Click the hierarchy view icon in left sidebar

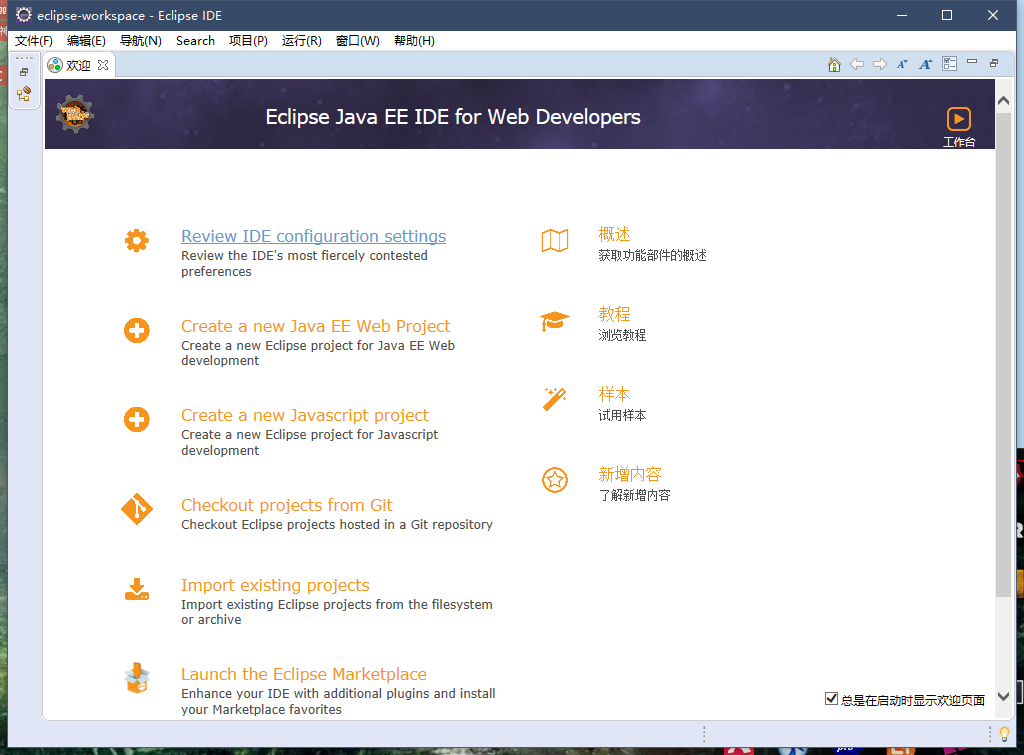click(24, 94)
